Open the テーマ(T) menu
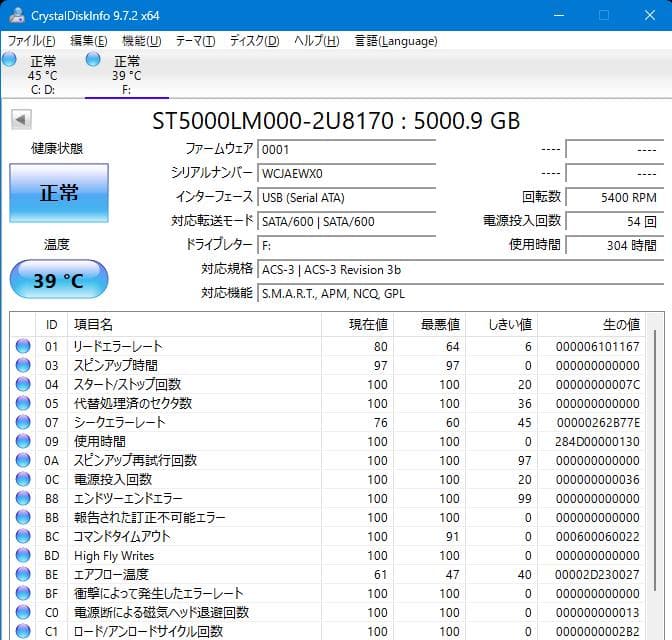672x640 pixels. point(195,41)
